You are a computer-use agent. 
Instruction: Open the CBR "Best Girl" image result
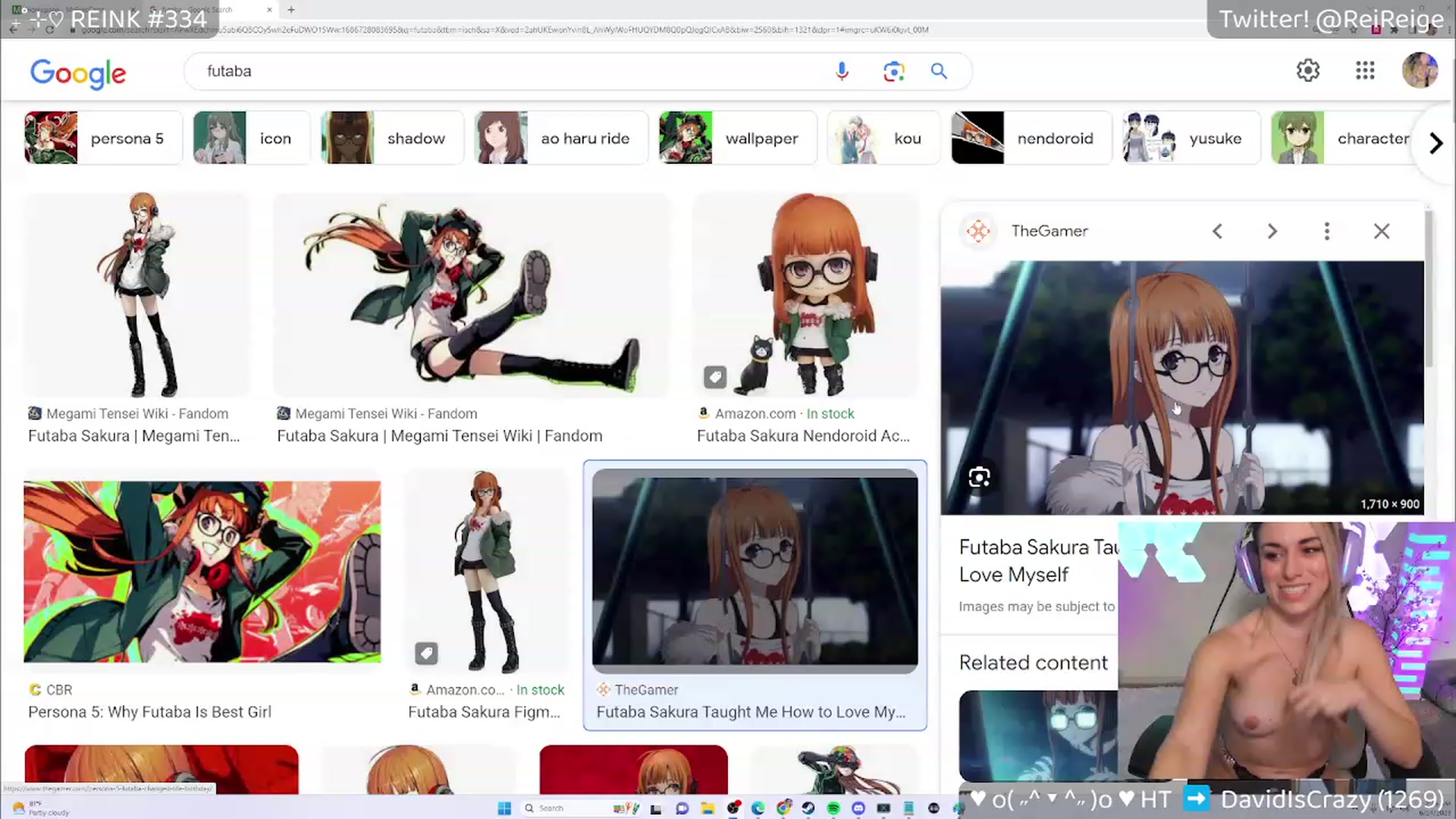[202, 571]
